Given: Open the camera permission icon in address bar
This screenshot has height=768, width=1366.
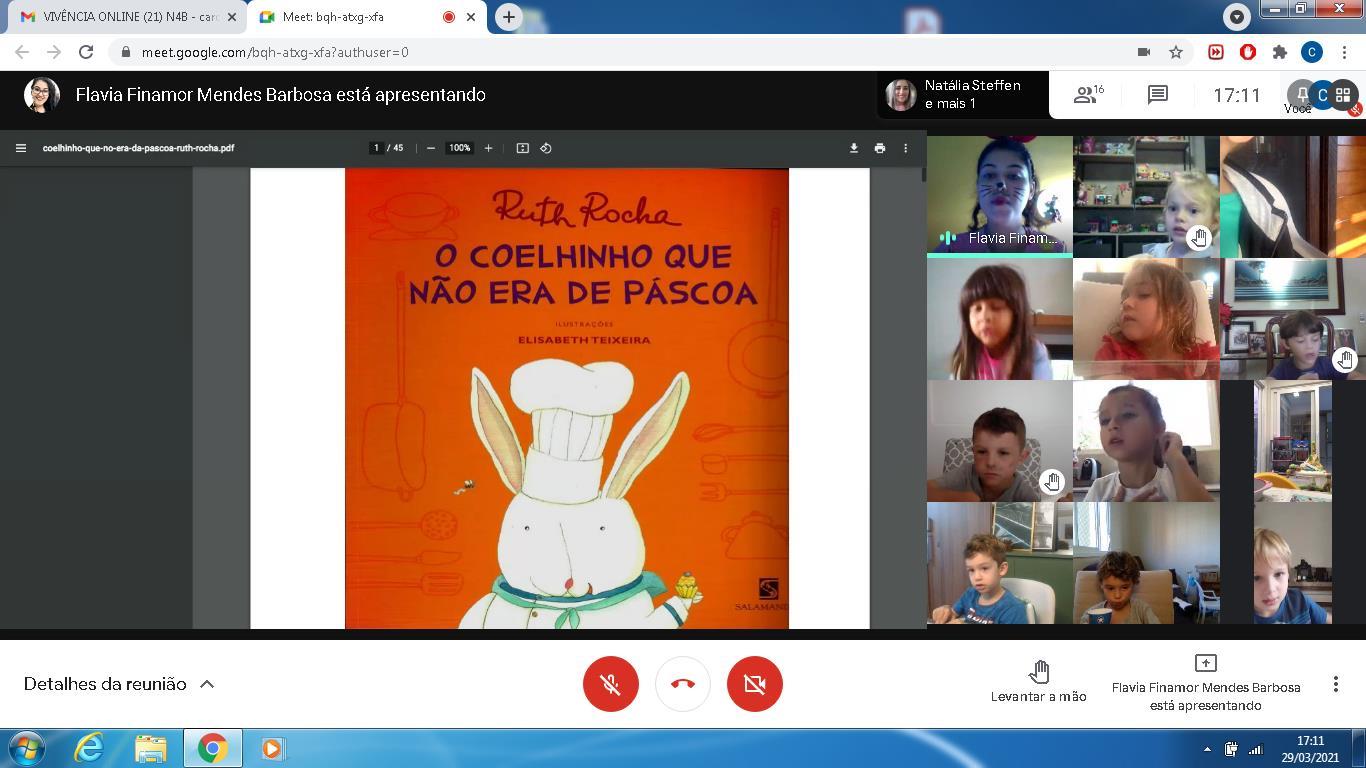Looking at the screenshot, I should click(x=1144, y=52).
